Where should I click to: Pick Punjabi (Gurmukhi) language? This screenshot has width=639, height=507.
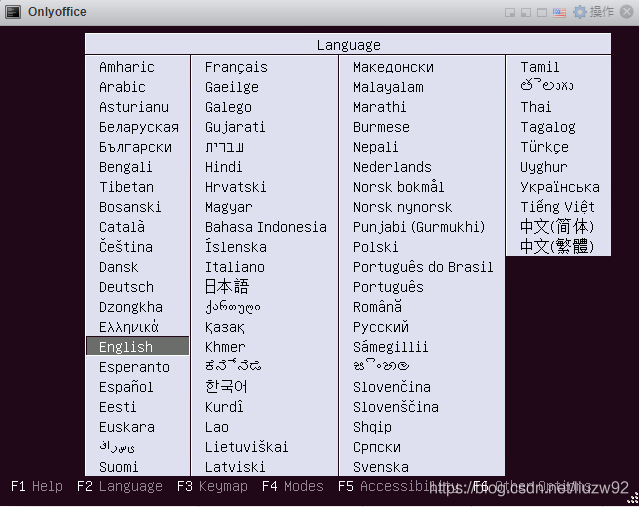click(419, 227)
